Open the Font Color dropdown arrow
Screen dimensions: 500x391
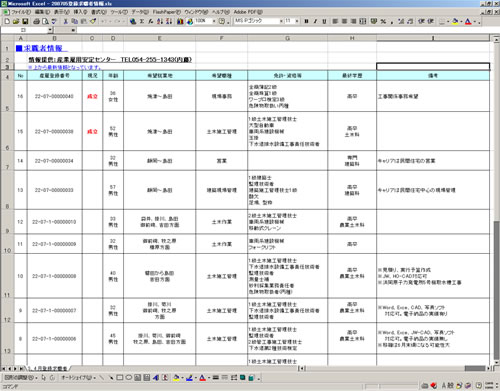(475, 21)
